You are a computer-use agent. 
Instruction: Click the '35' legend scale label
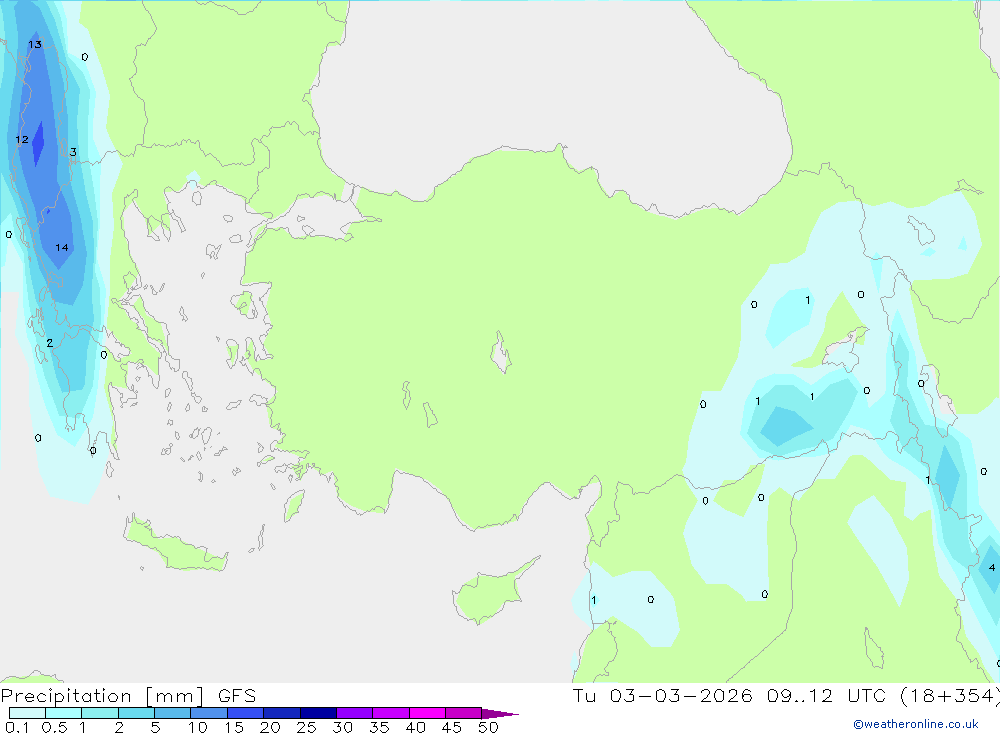379,727
